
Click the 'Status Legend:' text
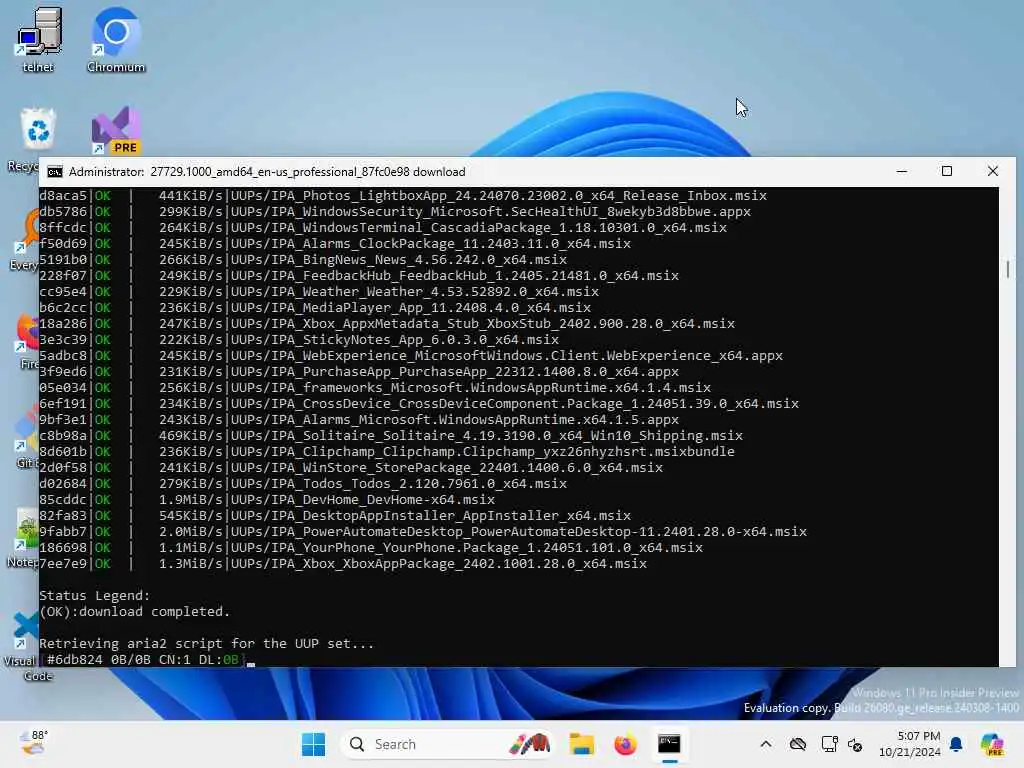click(95, 596)
